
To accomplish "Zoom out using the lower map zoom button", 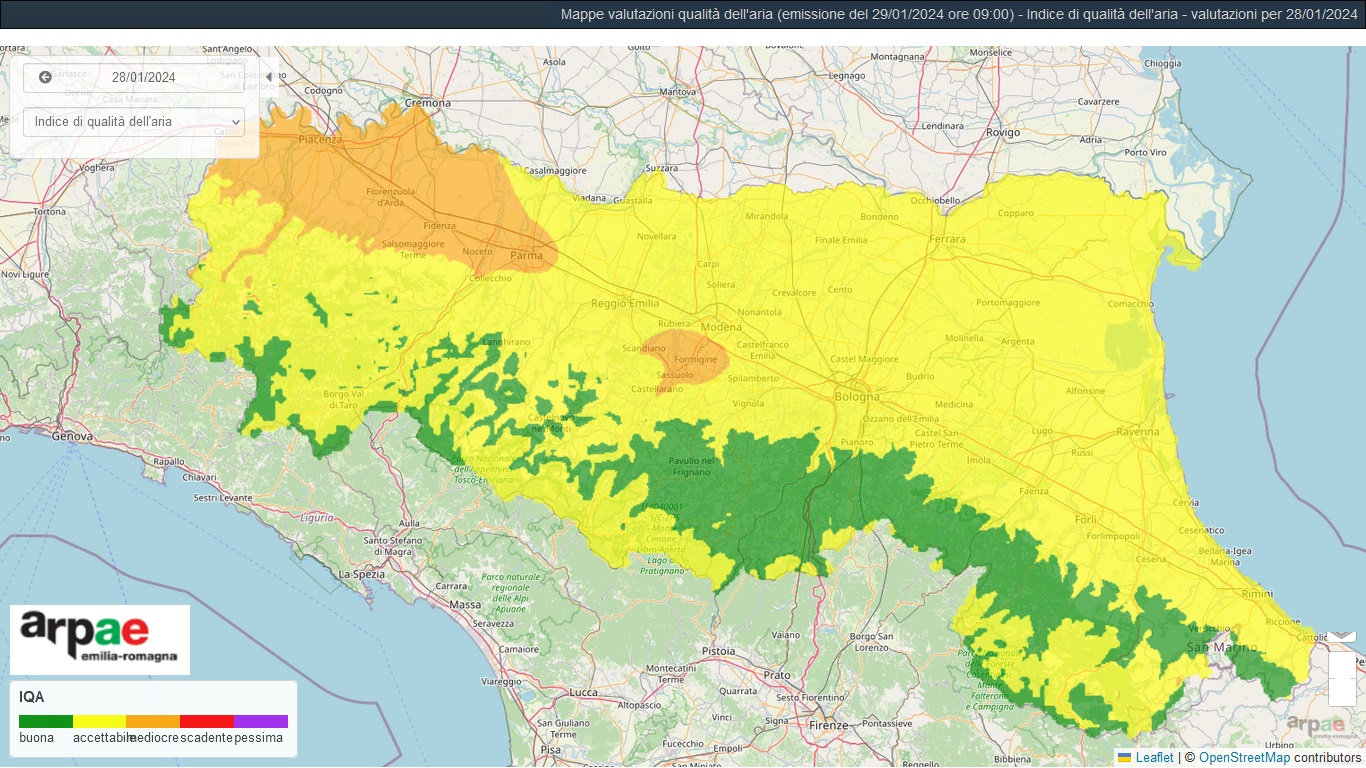I will point(1342,692).
